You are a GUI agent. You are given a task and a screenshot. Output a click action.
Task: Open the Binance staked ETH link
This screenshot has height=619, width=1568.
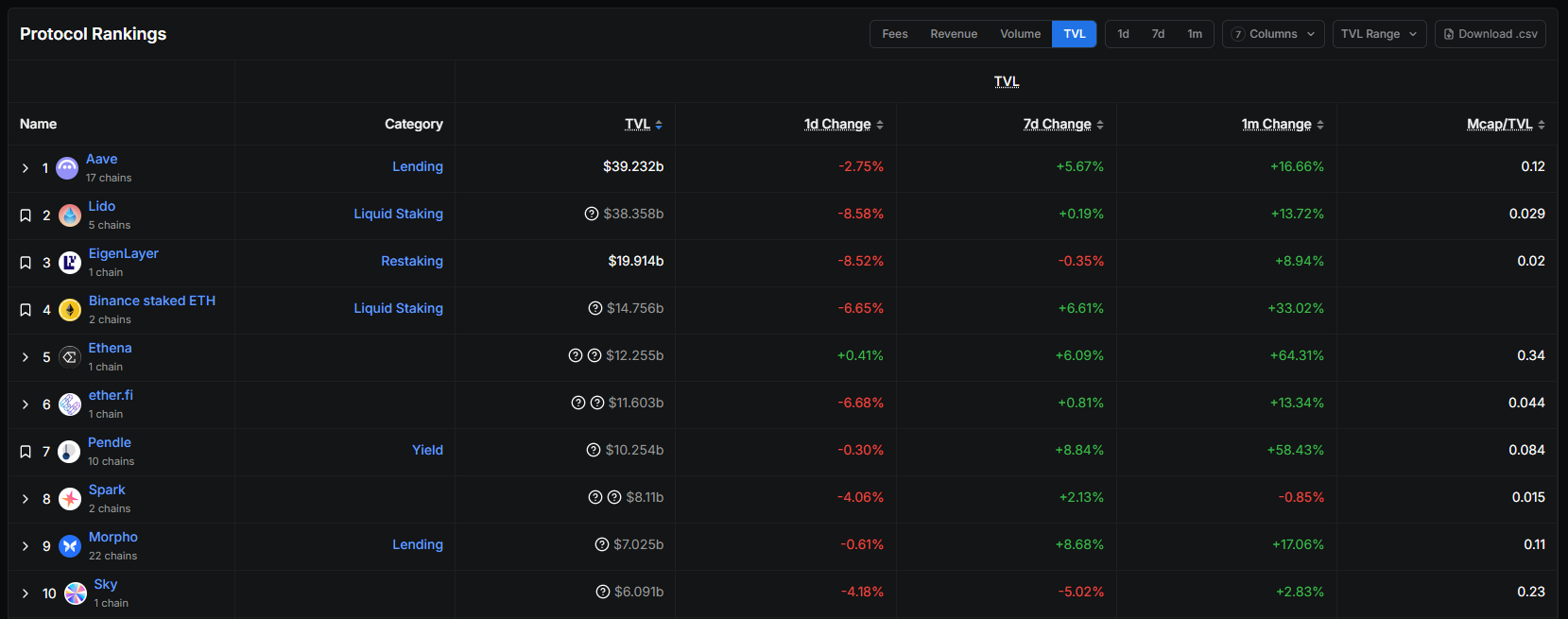[152, 301]
